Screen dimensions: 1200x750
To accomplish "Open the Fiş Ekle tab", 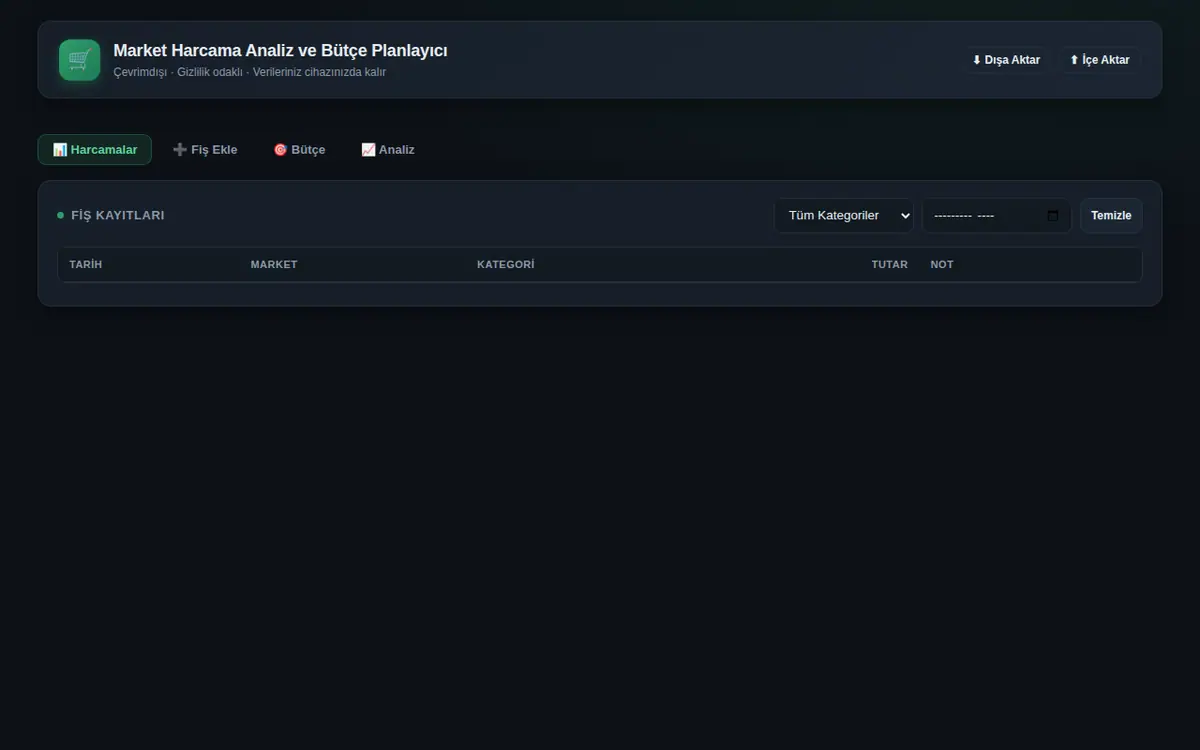I will click(205, 150).
